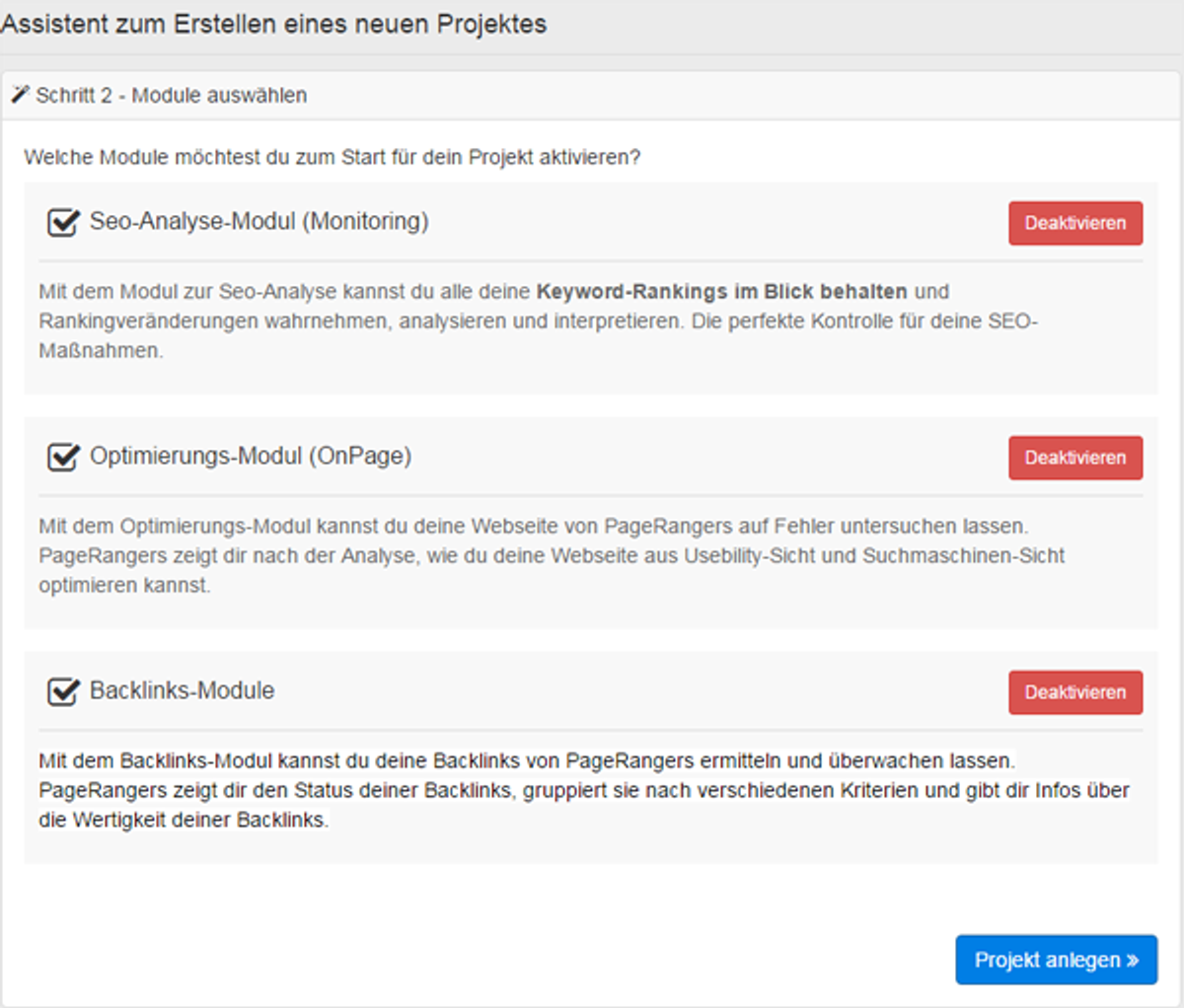Click bold text 'Keyword-Rankings im Blick behalten'
This screenshot has height=1008, width=1184.
[721, 292]
